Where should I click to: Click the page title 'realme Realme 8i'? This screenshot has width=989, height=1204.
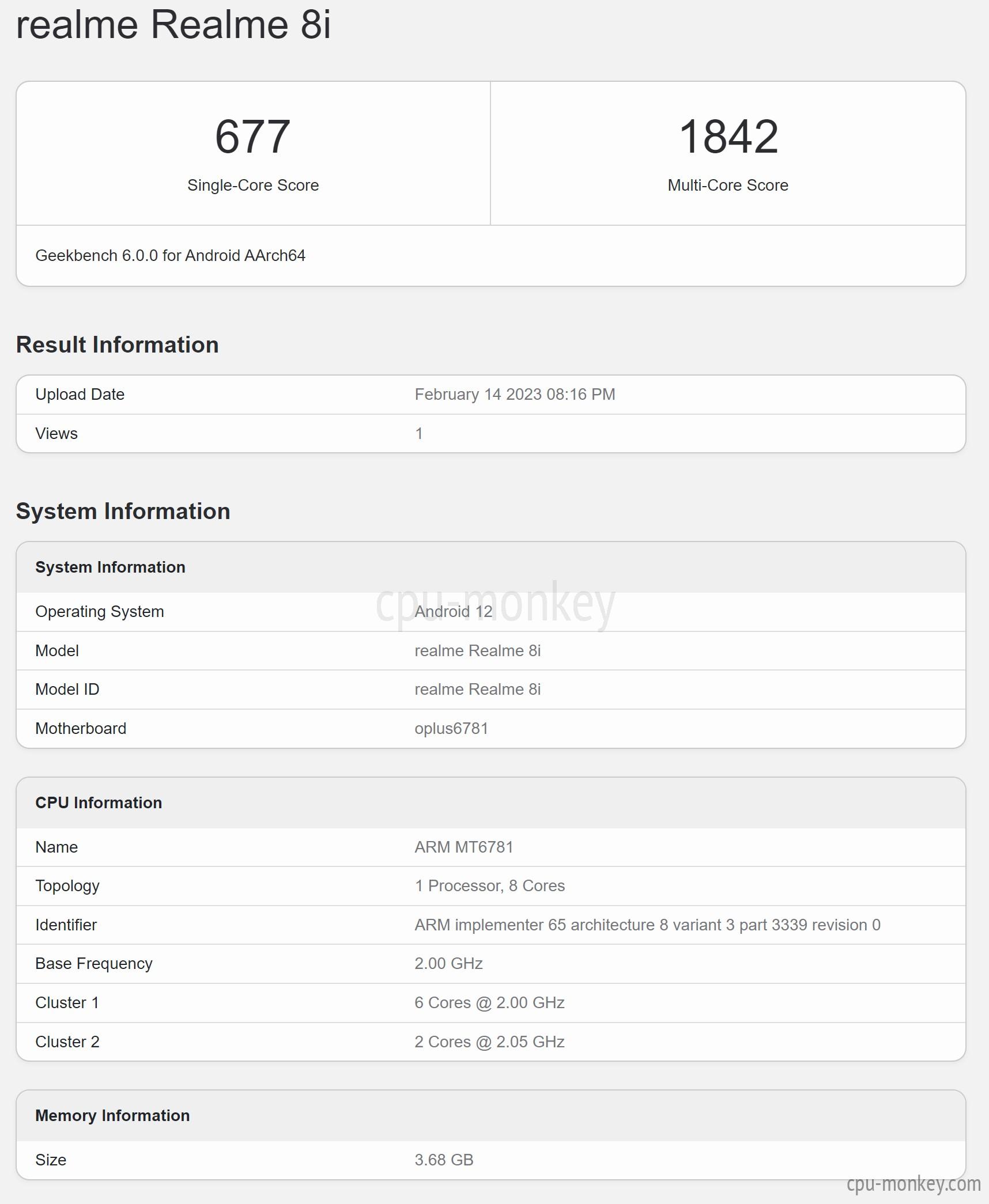tap(173, 25)
